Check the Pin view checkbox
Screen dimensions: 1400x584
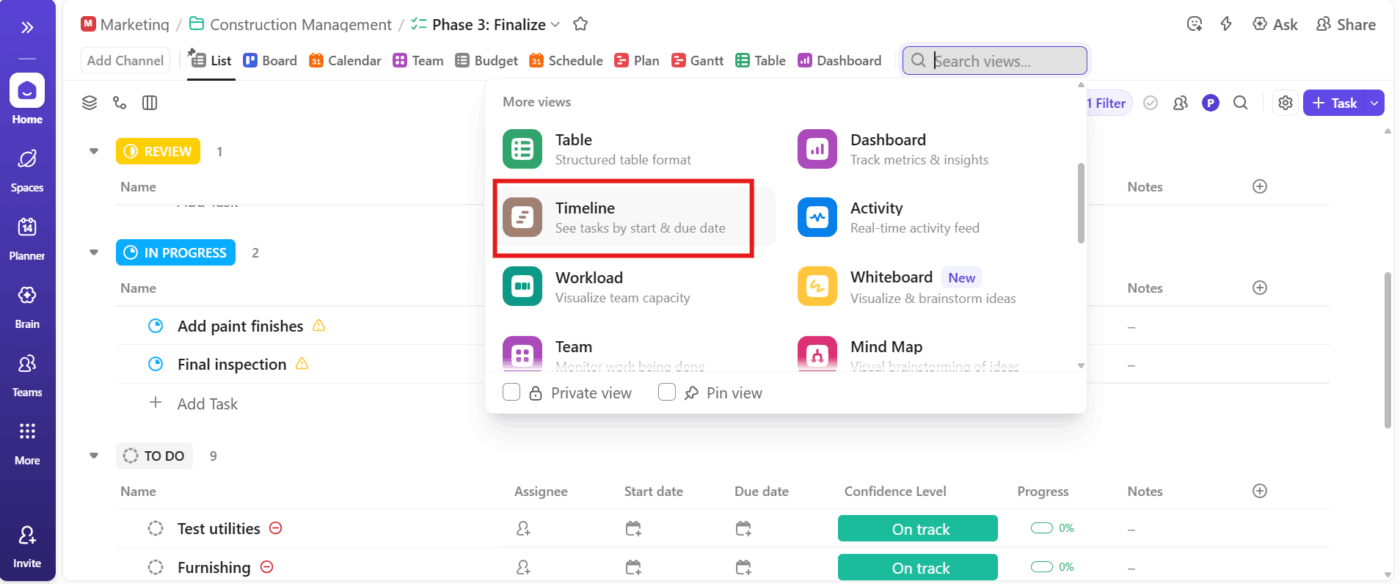pos(666,392)
